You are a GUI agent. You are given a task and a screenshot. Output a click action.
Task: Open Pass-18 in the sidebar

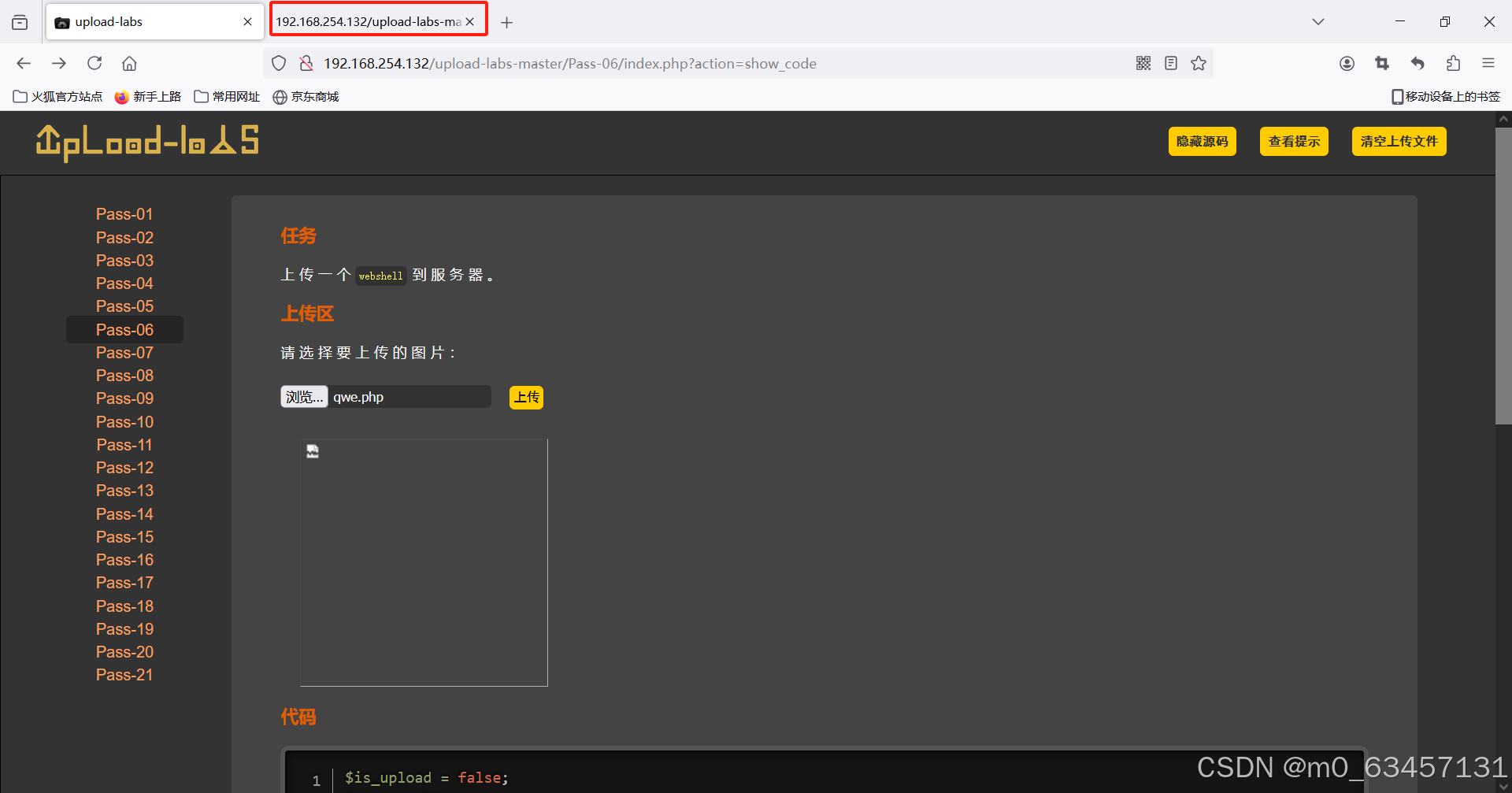[124, 606]
